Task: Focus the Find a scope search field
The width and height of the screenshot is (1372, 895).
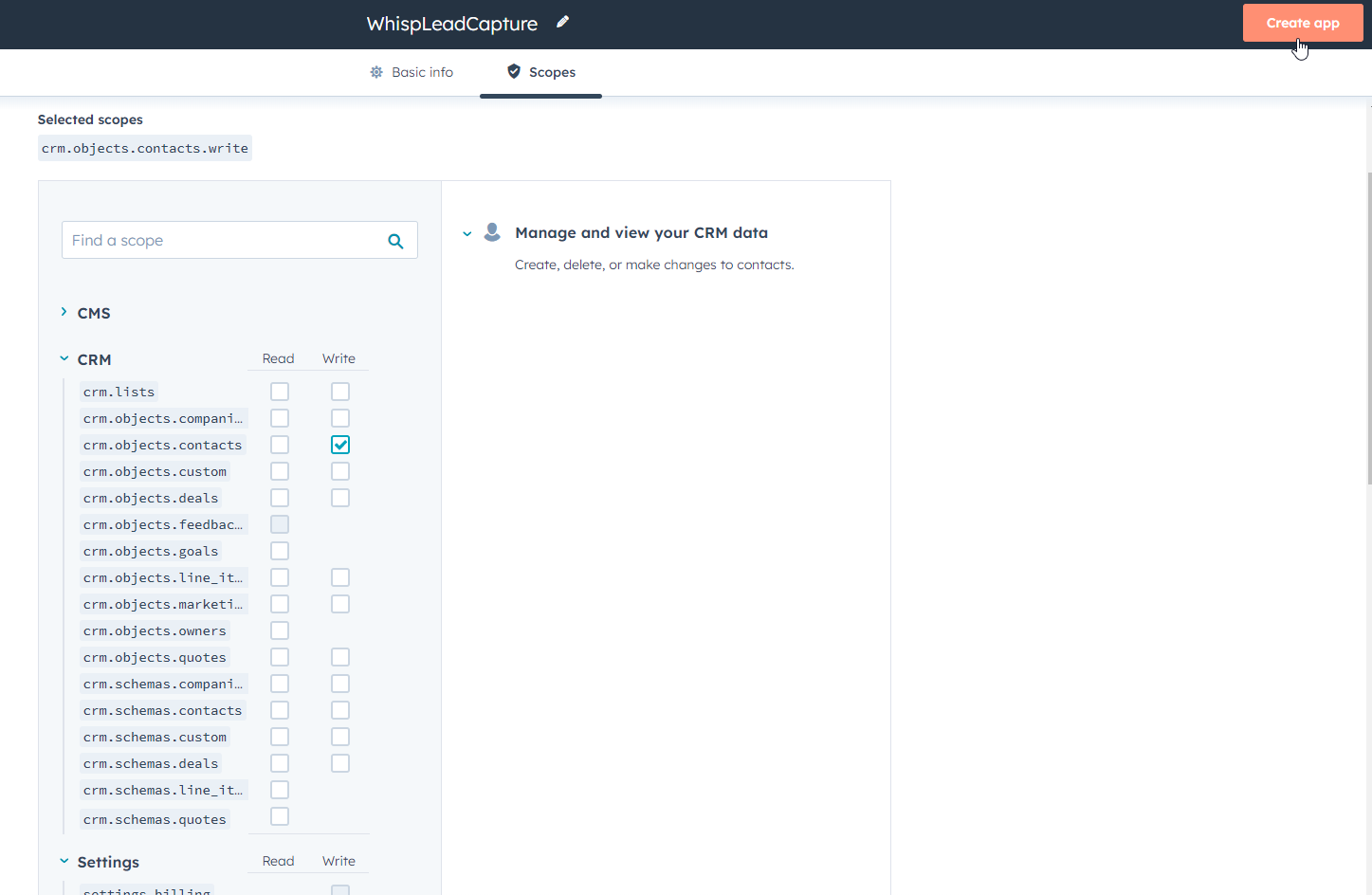Action: [240, 241]
